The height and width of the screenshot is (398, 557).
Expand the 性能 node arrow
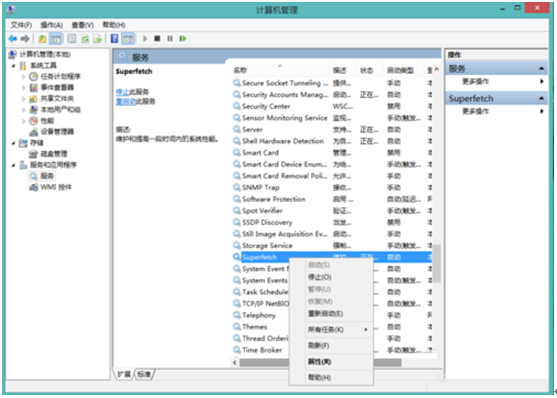(x=23, y=121)
